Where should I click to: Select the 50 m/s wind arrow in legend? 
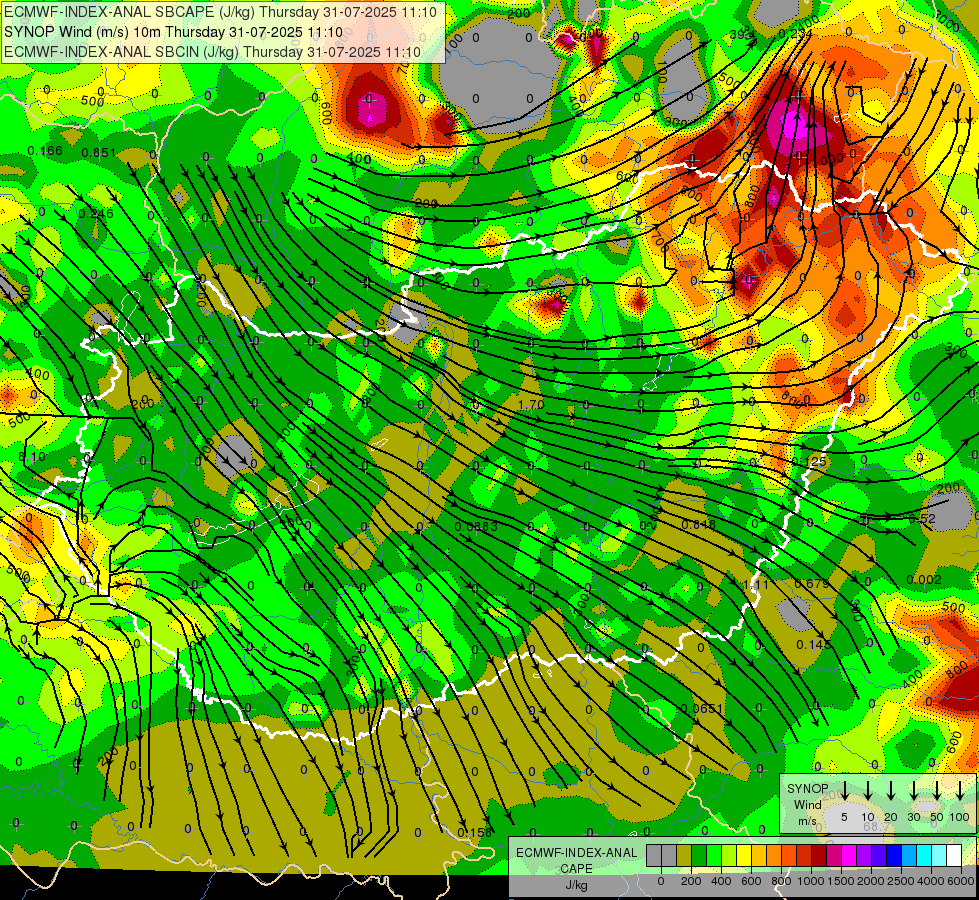pyautogui.click(x=937, y=791)
